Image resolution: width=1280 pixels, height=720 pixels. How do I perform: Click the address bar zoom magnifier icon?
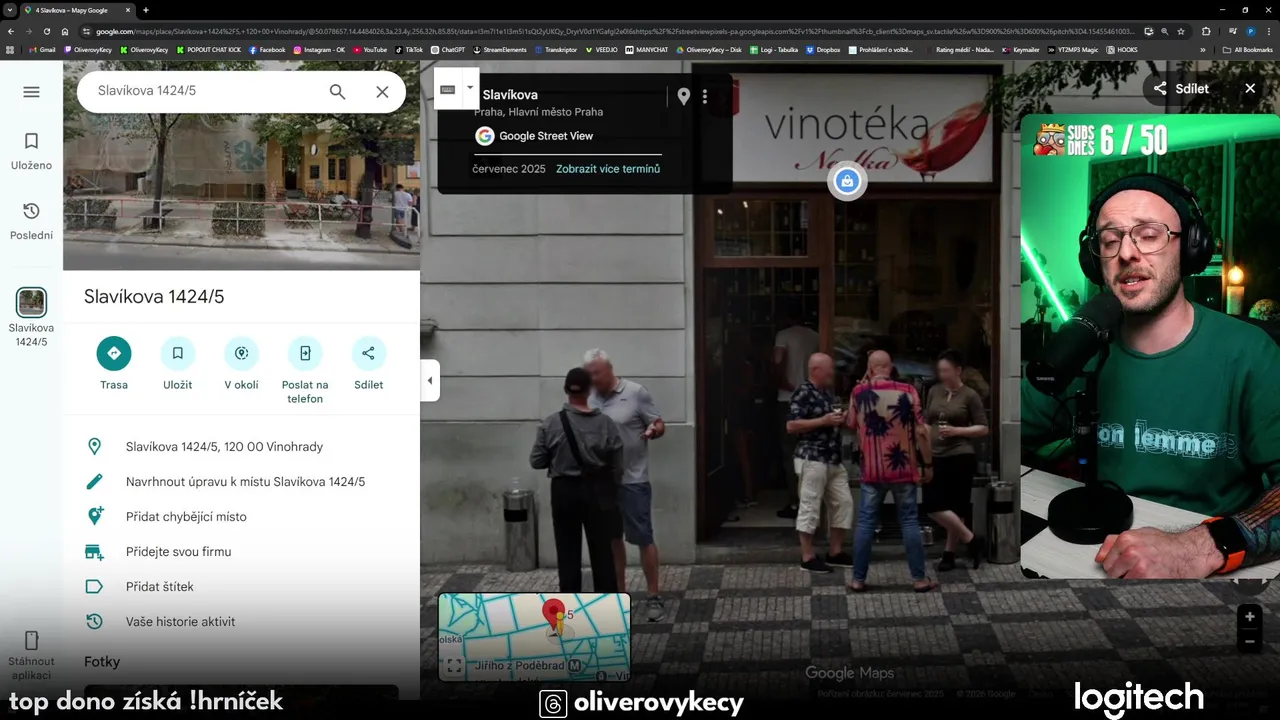(x=1164, y=31)
